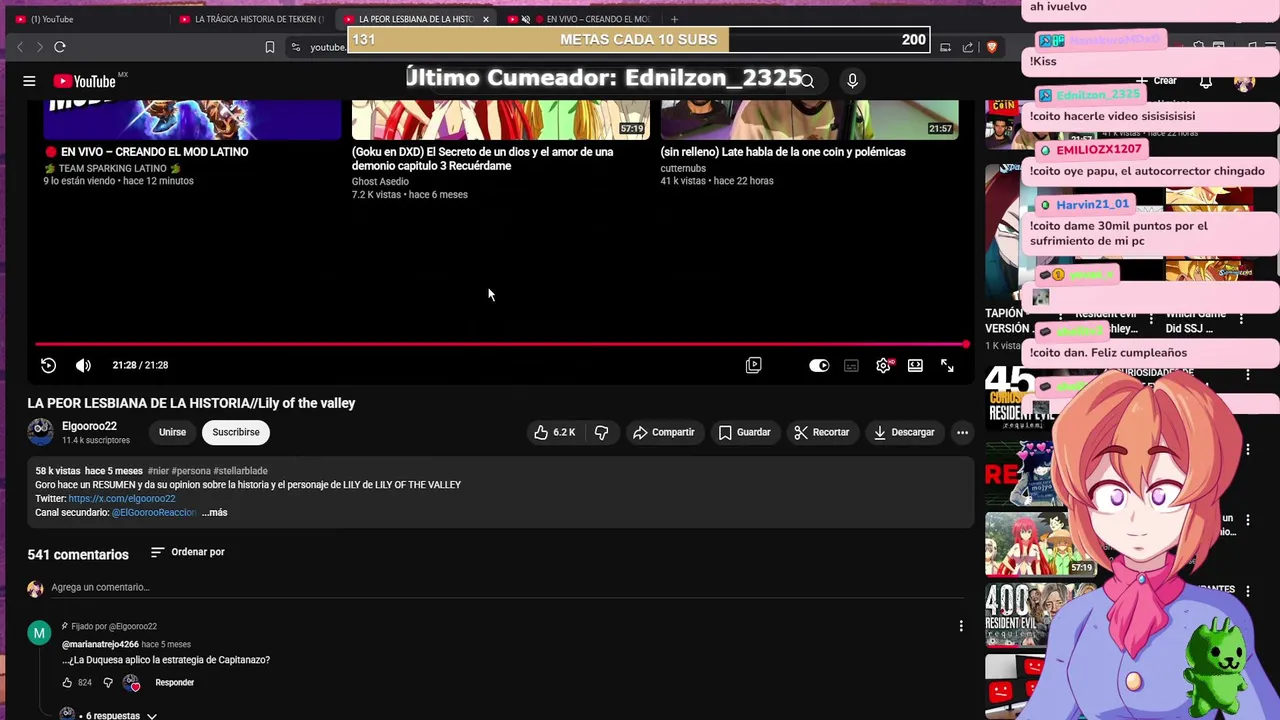Screen dimensions: 1280x720
Task: Click the Descargar download button
Action: click(x=904, y=432)
